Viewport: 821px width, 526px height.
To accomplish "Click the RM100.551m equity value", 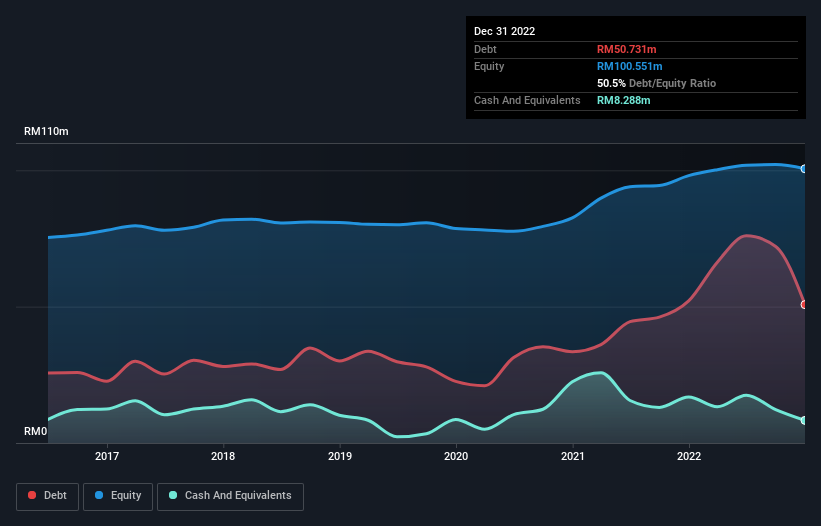I will tap(630, 66).
